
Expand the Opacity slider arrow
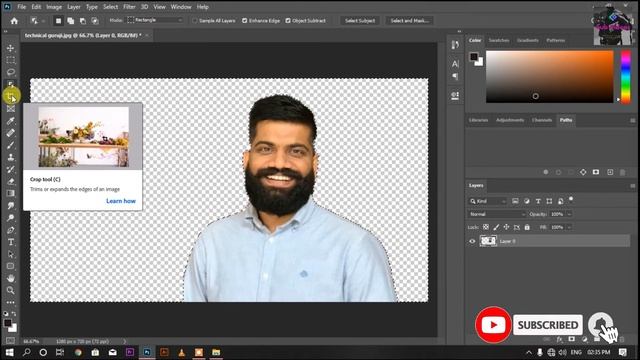coord(569,214)
